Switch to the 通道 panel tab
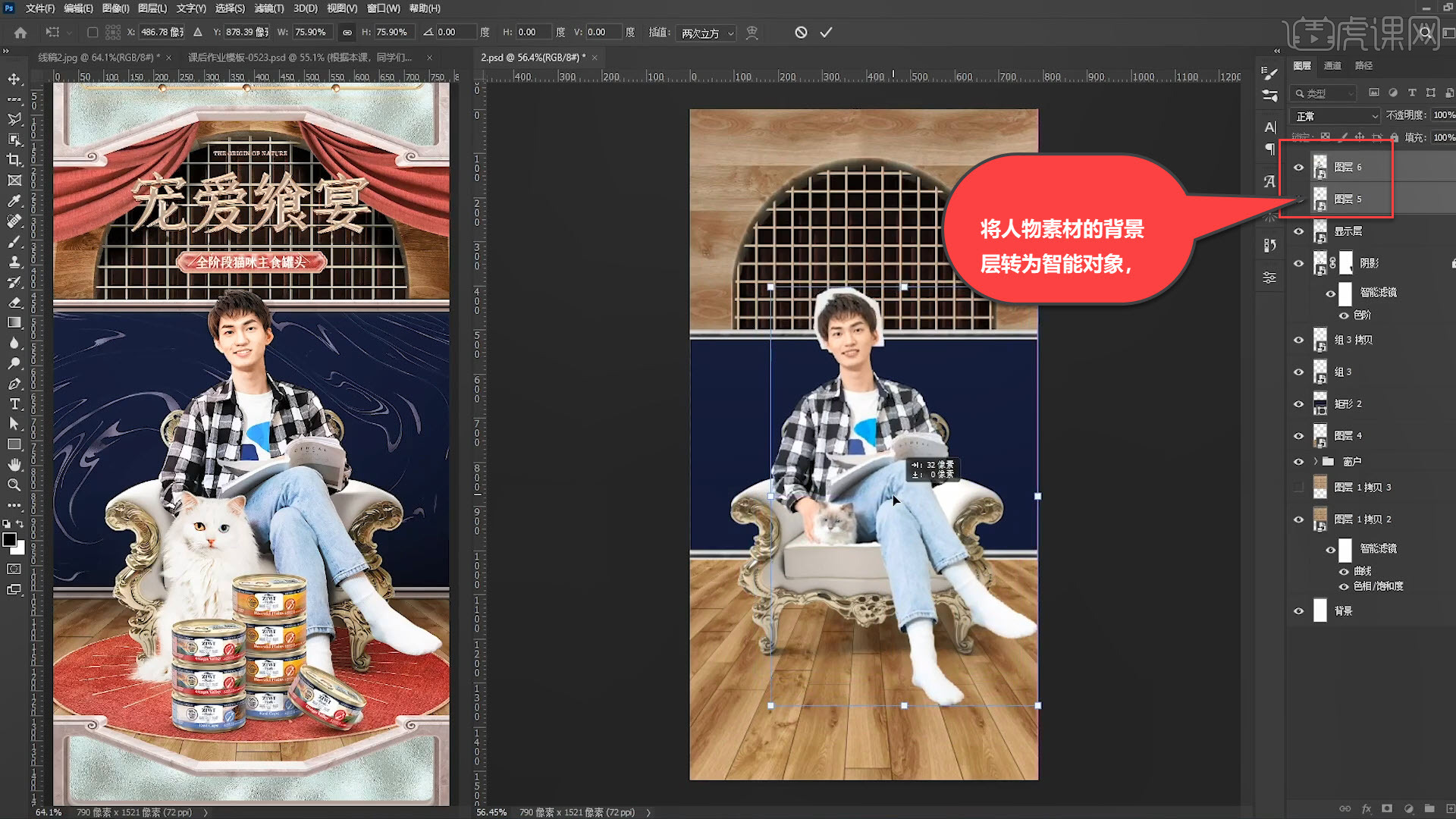The width and height of the screenshot is (1456, 819). 1332,66
